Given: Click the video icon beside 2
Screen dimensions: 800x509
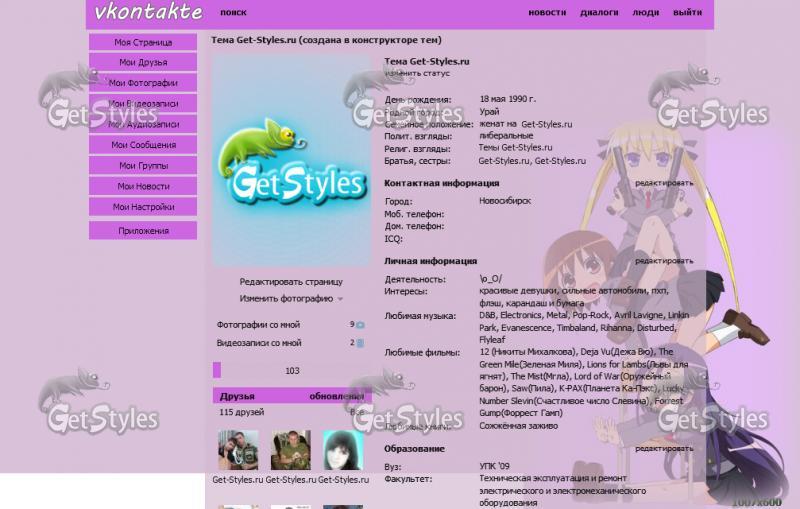Looking at the screenshot, I should pos(360,343).
